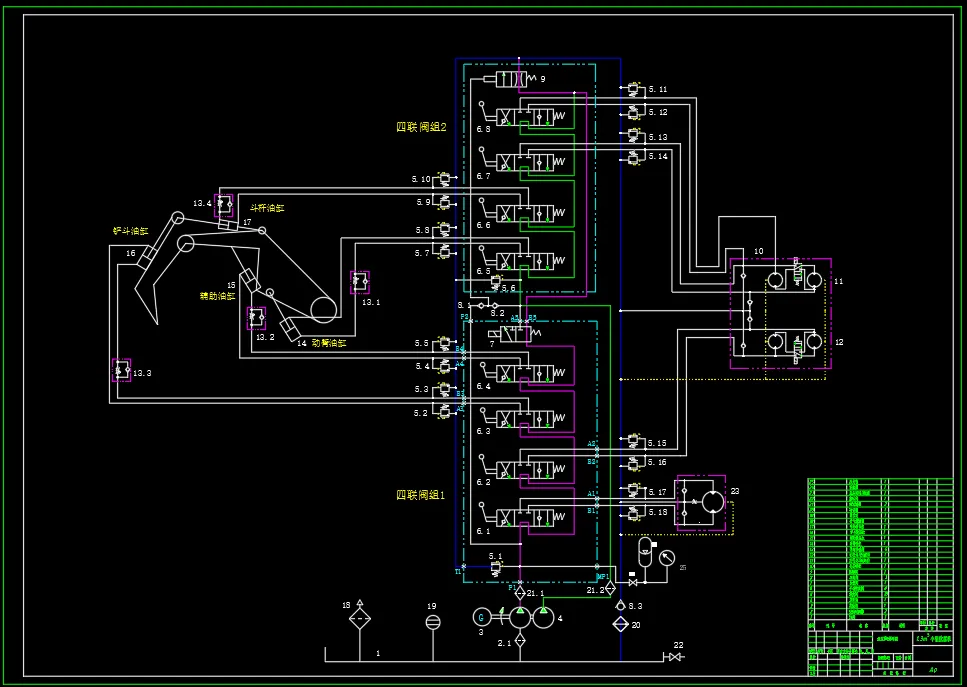Select directional valve symbol 6.7
Viewport: 967px width, 687px height.
(x=530, y=162)
